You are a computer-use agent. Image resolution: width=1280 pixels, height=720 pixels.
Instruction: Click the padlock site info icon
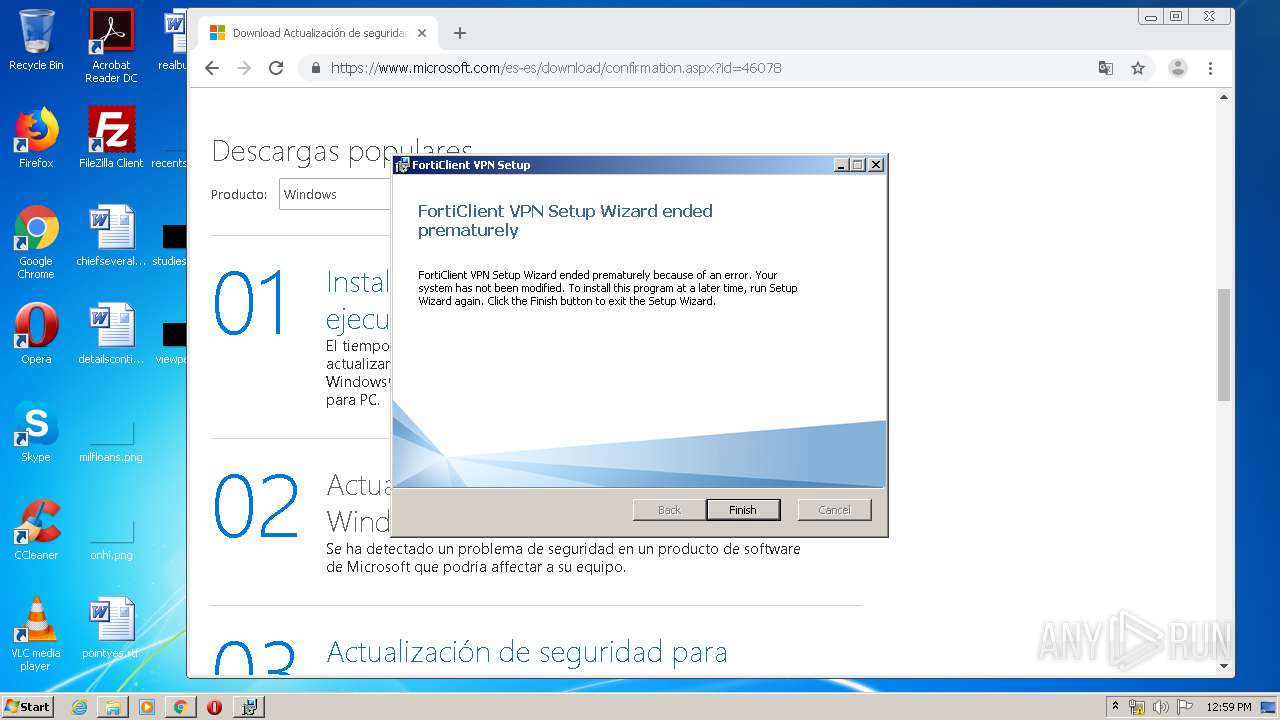[316, 68]
